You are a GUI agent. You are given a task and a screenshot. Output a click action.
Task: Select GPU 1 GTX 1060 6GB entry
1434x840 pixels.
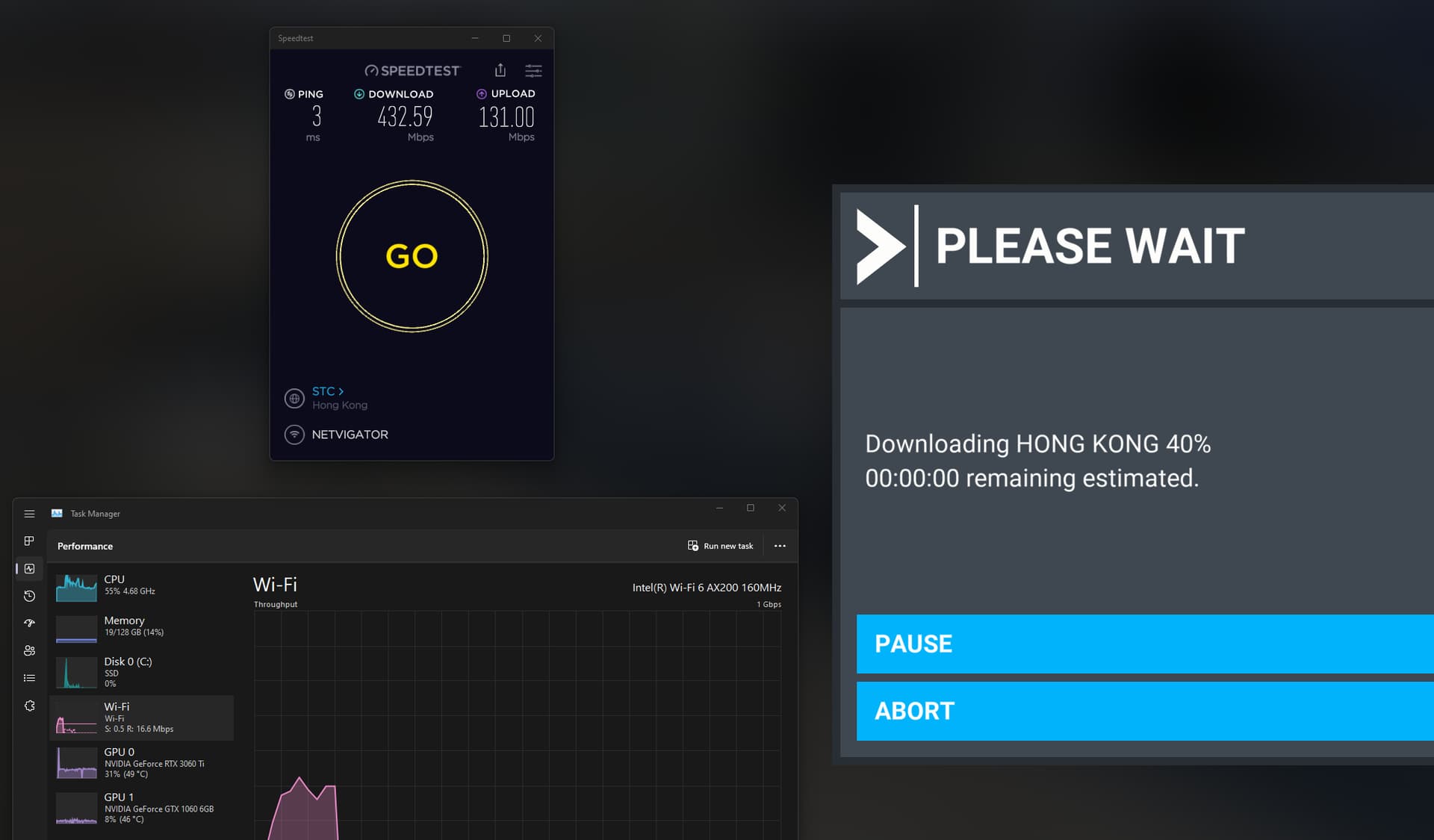pyautogui.click(x=142, y=808)
